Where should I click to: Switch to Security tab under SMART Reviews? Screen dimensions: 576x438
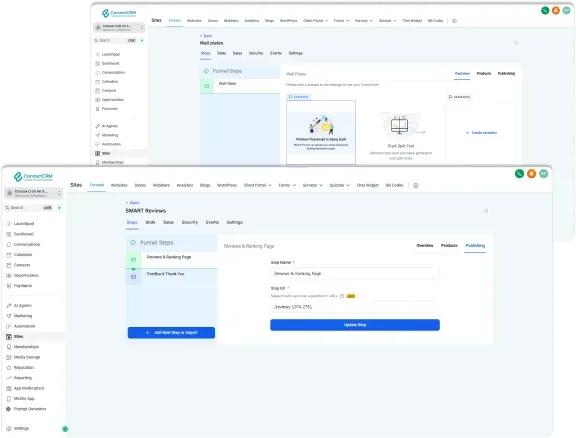pos(190,222)
